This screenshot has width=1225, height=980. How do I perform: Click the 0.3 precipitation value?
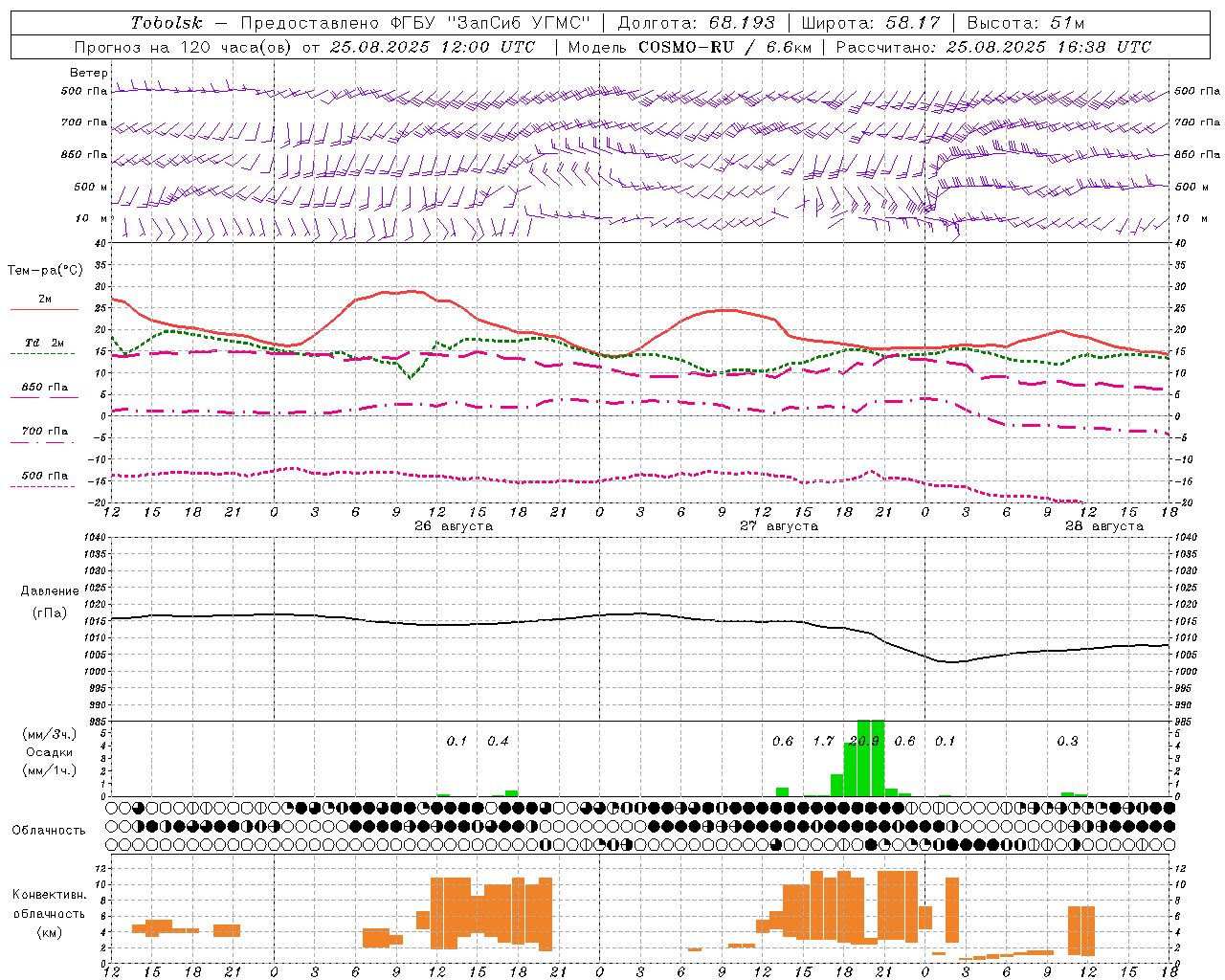(1067, 742)
